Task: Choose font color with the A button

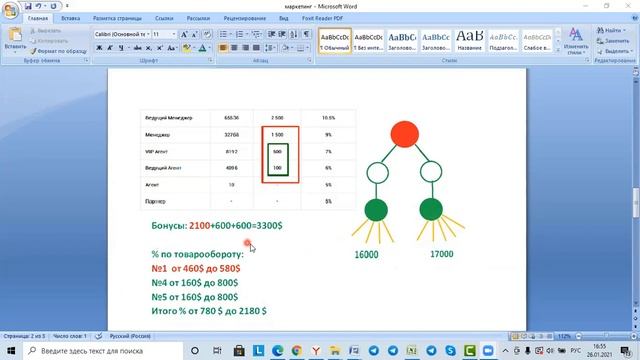Action: tap(202, 48)
